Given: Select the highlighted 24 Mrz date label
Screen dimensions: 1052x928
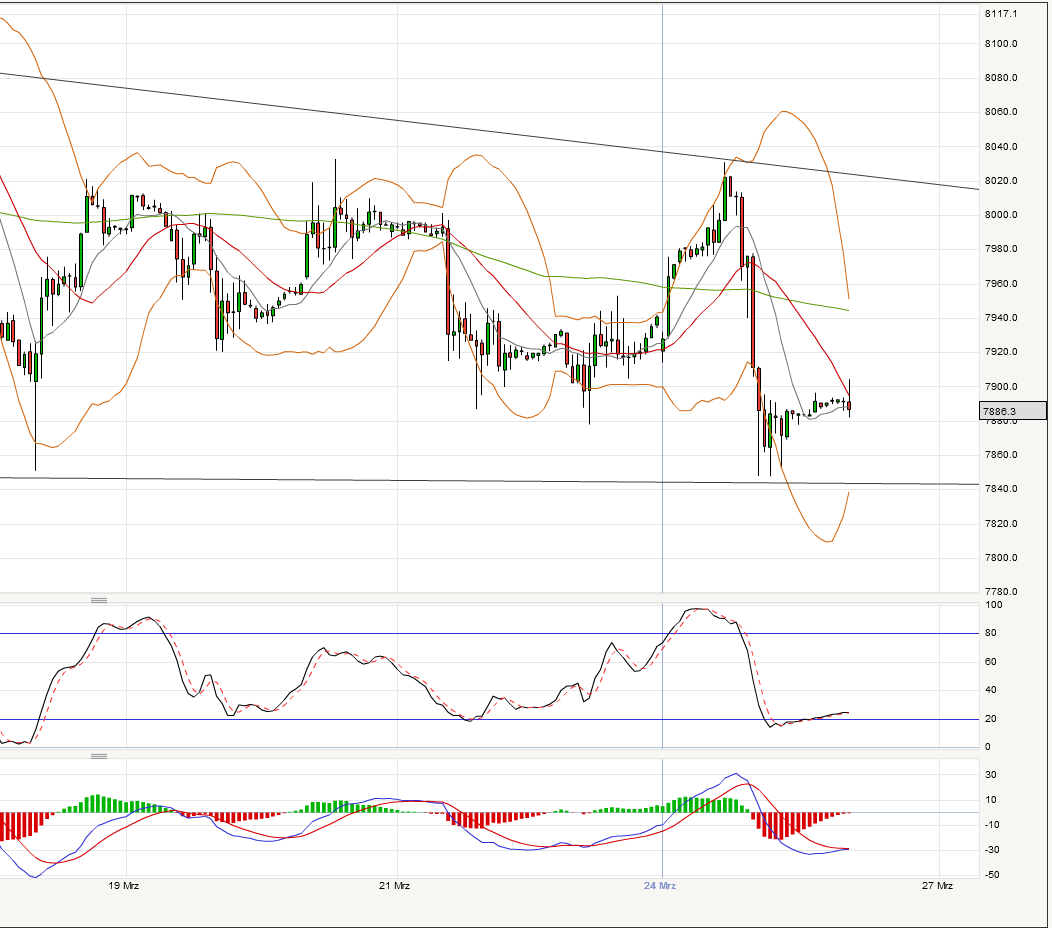Looking at the screenshot, I should click(660, 886).
